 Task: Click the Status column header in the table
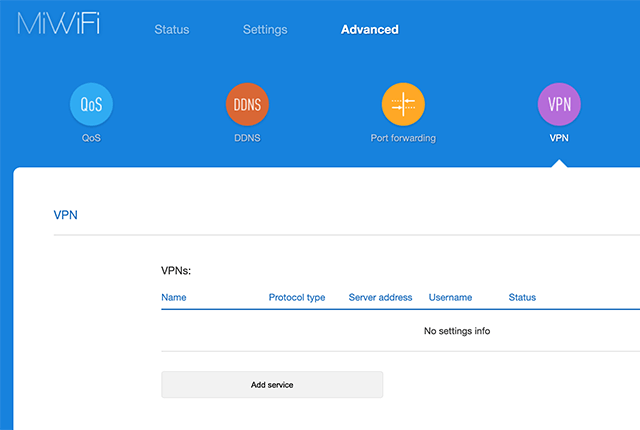coord(522,297)
